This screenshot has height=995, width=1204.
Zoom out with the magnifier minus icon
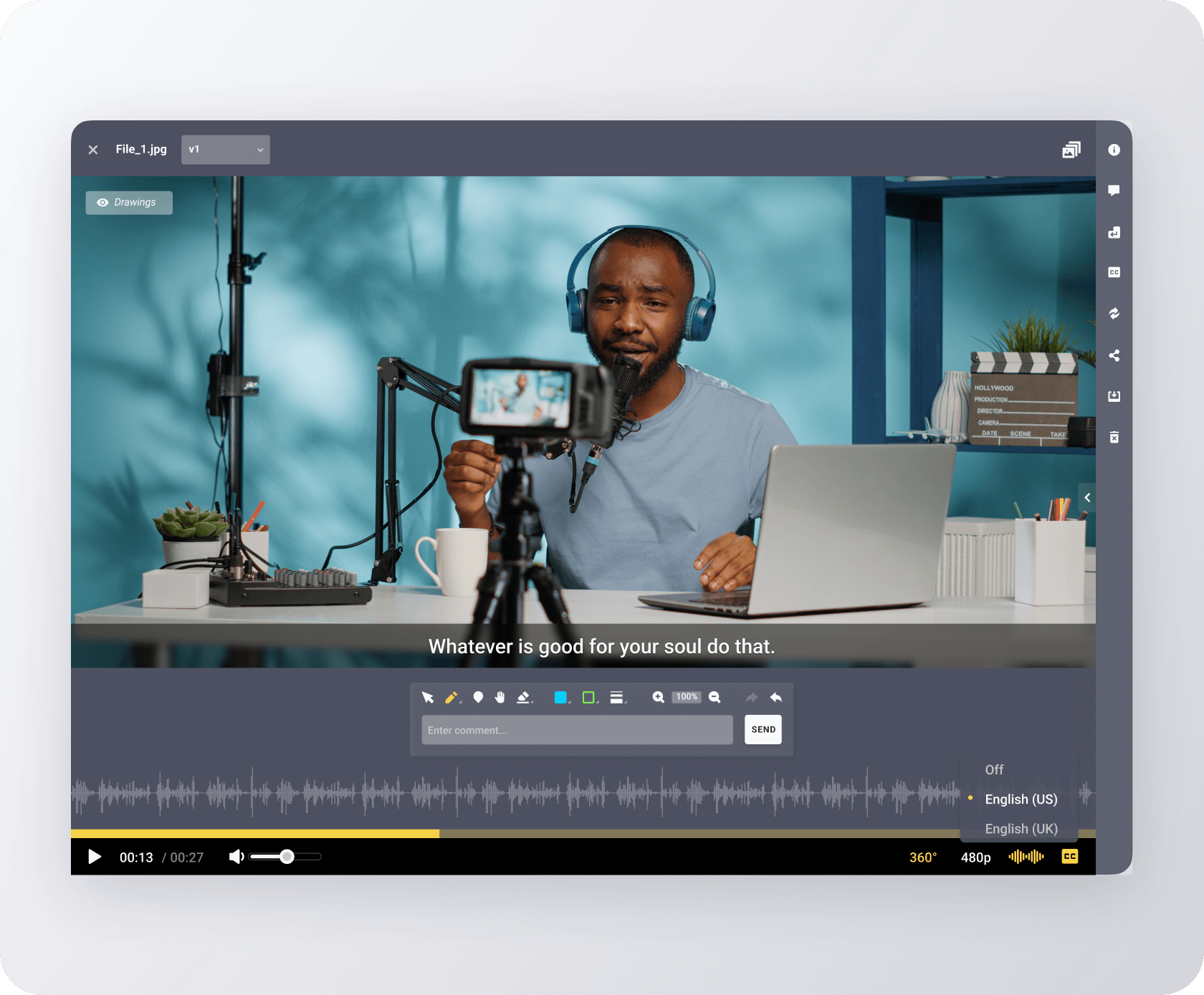[715, 697]
